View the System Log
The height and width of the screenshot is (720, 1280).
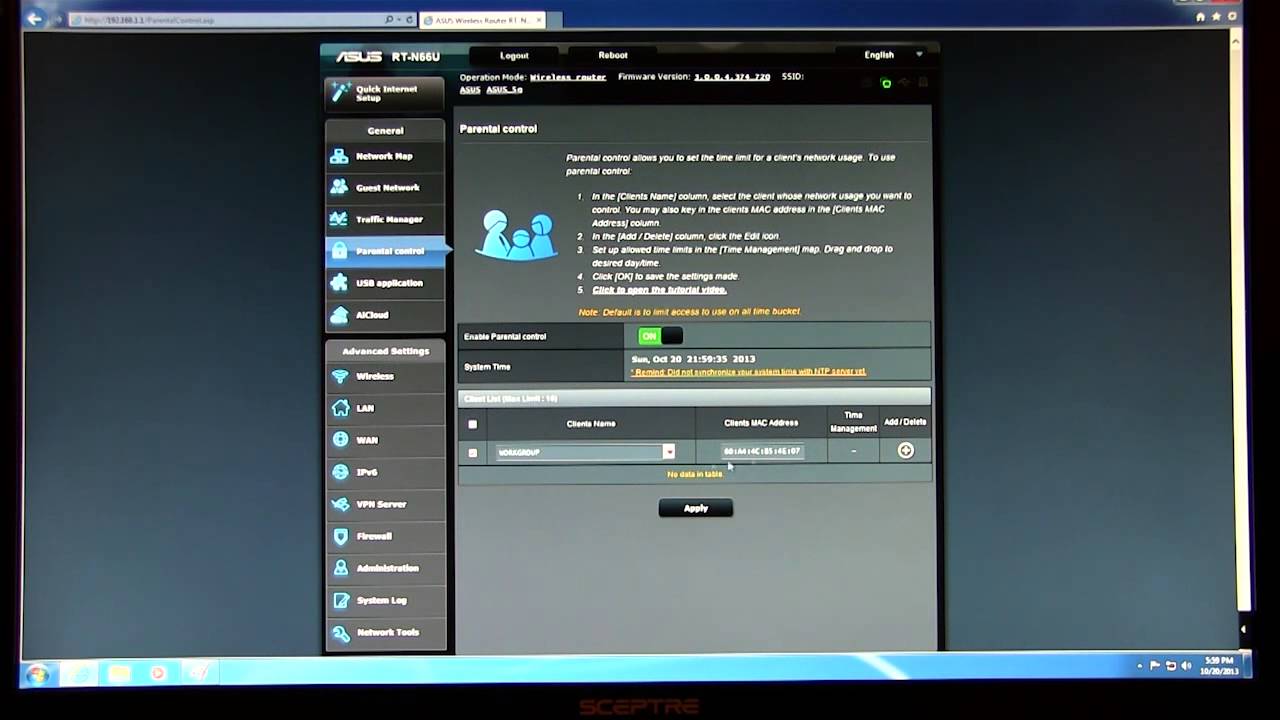click(x=385, y=600)
